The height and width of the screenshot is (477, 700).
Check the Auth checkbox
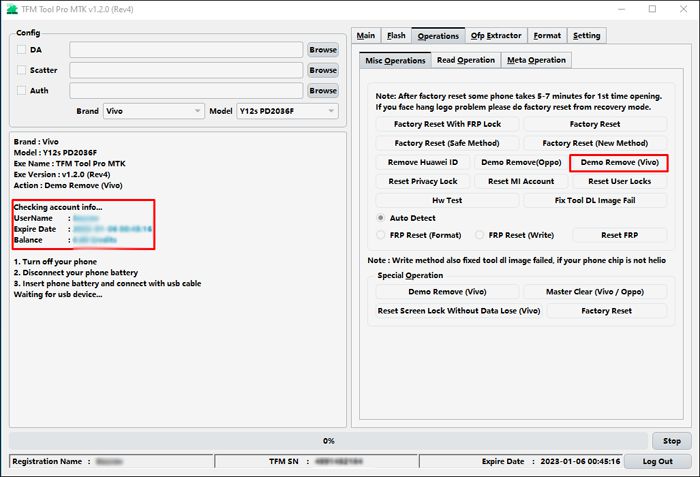coord(21,90)
